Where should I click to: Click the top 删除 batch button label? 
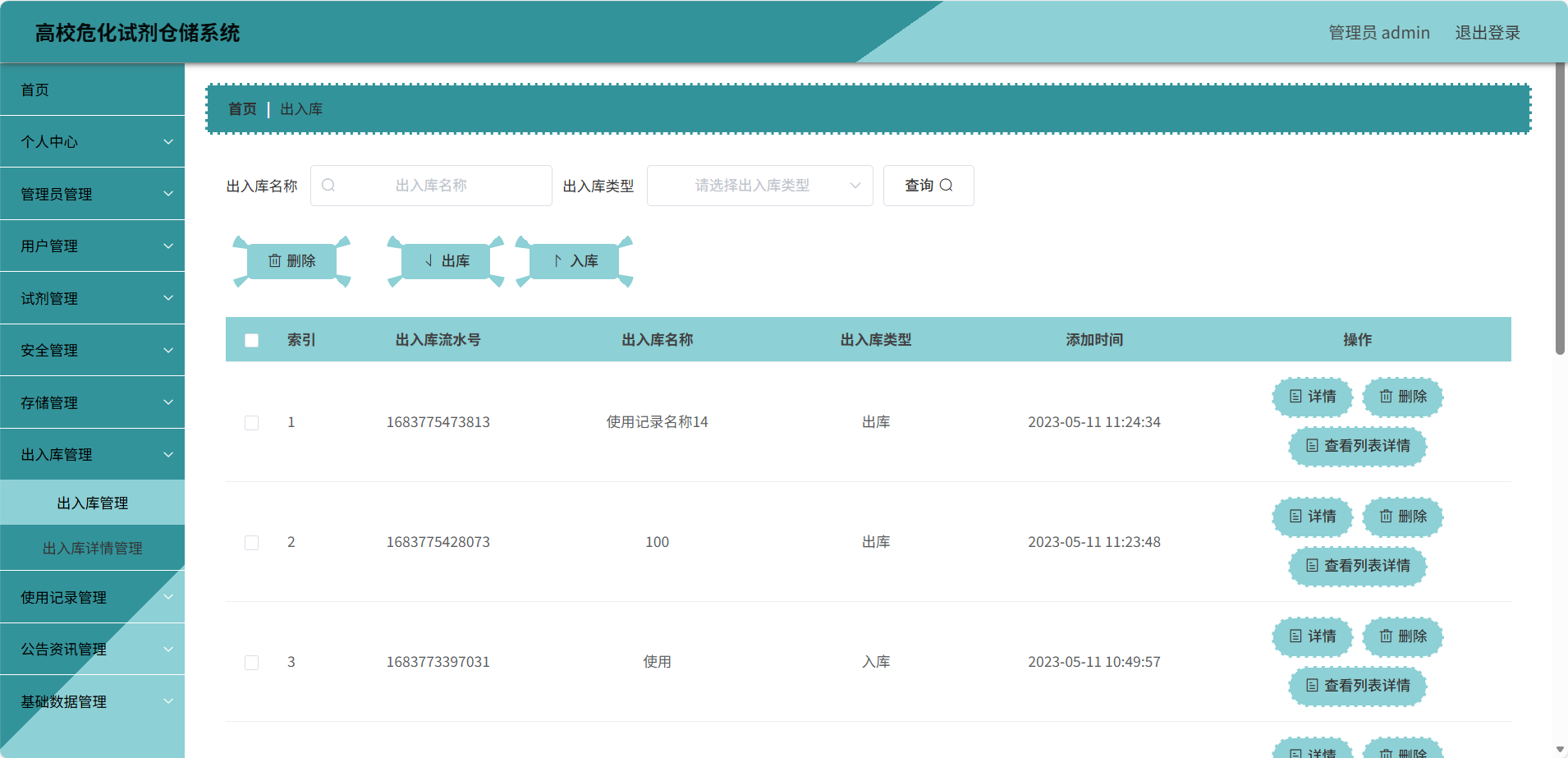[301, 261]
